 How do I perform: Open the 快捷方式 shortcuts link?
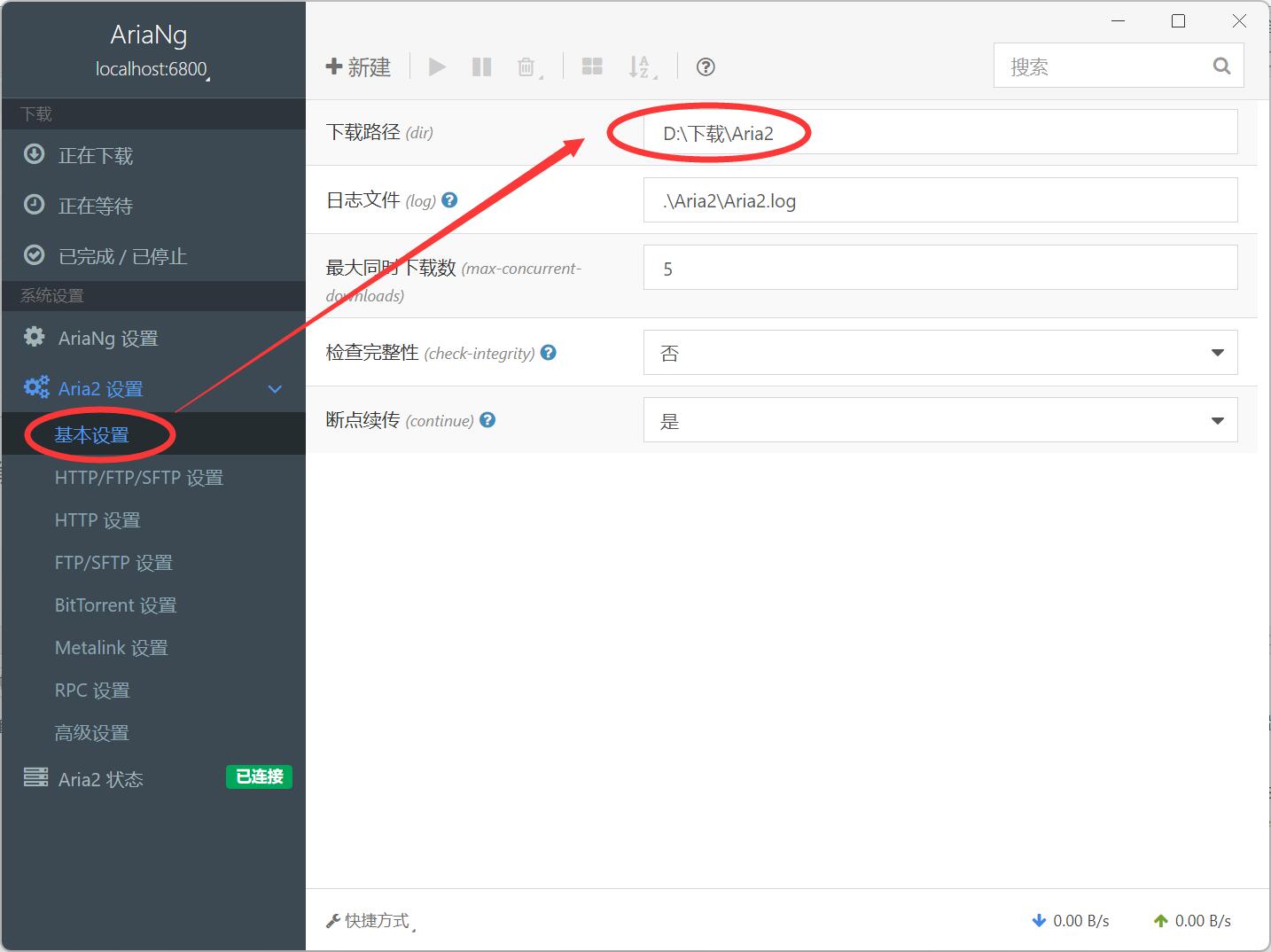[370, 921]
